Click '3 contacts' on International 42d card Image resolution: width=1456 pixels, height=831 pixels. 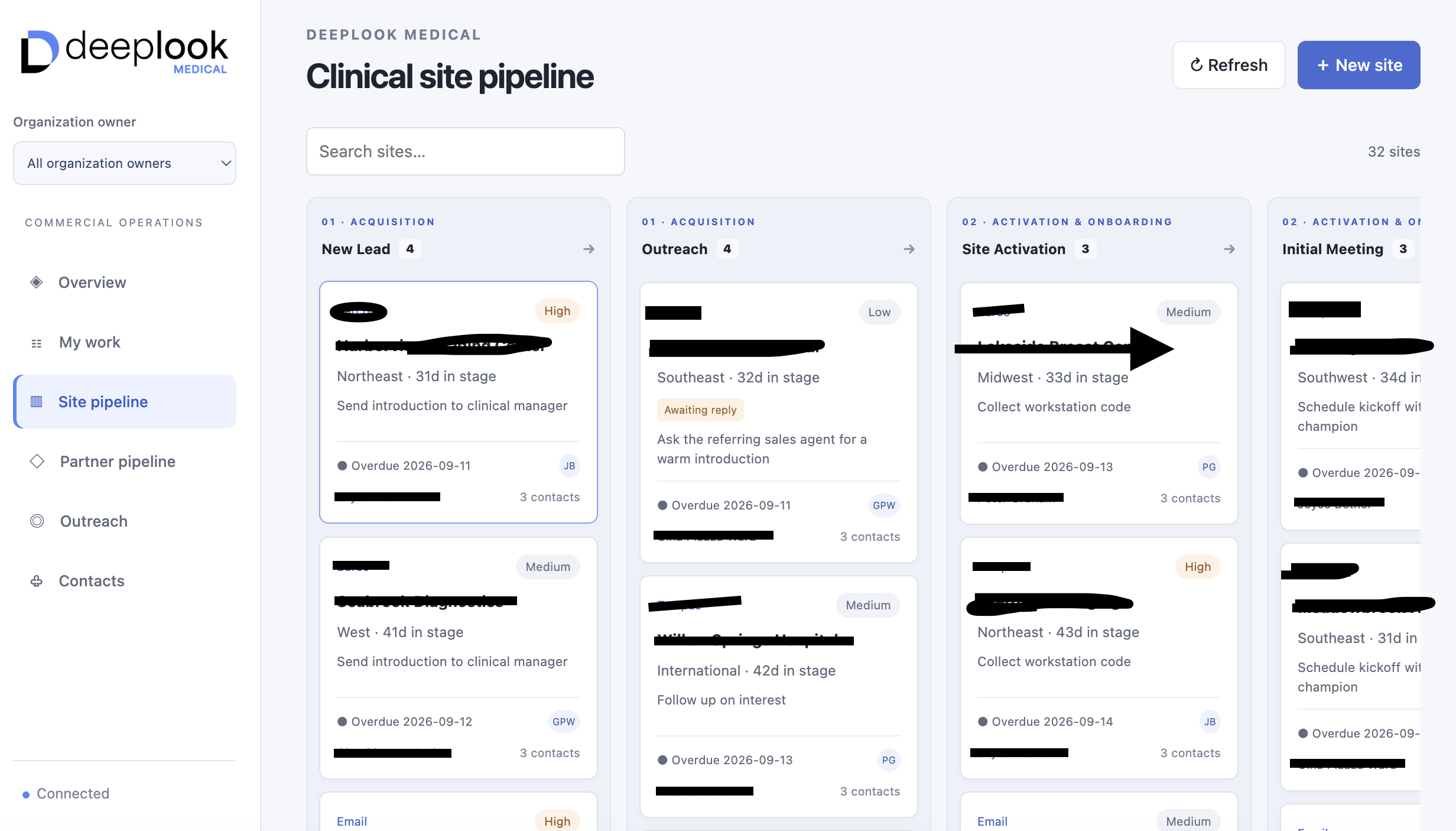coord(870,791)
